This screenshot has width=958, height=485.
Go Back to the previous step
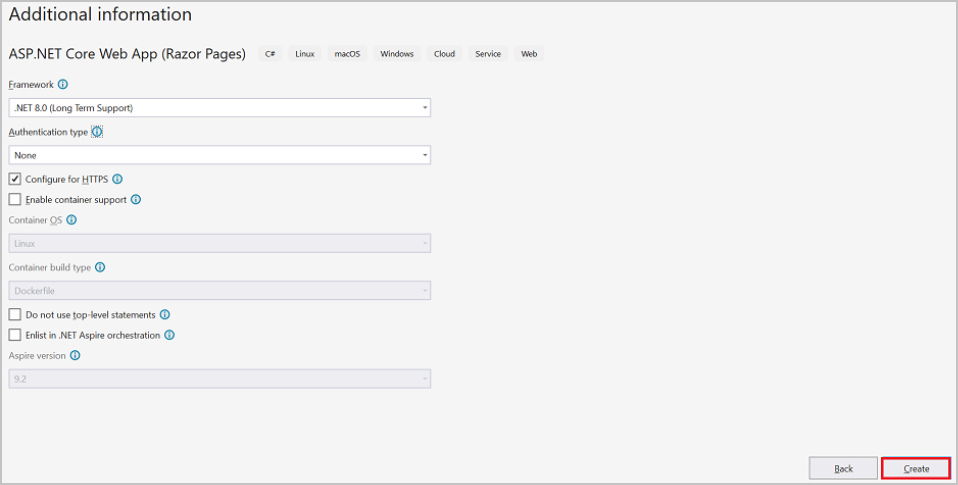[x=843, y=468]
